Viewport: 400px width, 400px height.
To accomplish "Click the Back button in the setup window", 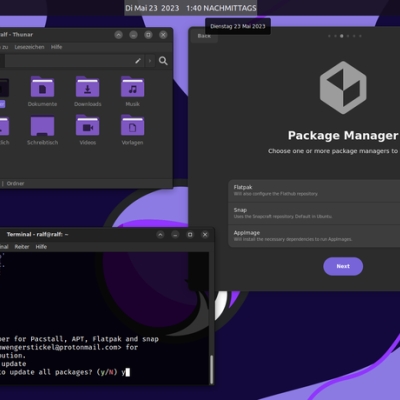I will pos(204,36).
